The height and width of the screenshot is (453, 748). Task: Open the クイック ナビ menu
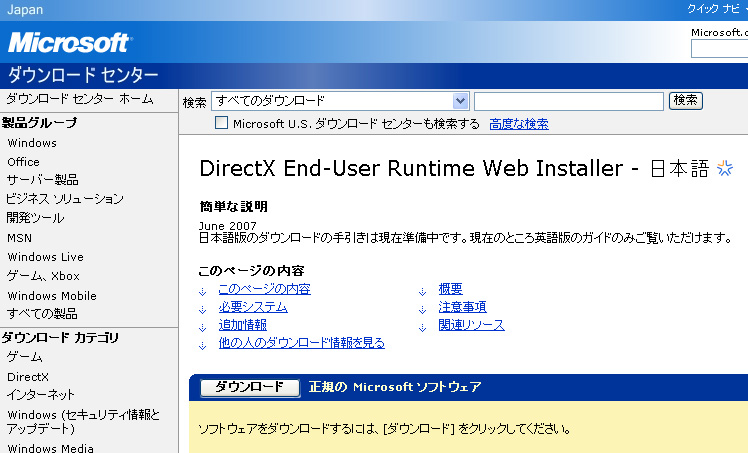tap(716, 9)
